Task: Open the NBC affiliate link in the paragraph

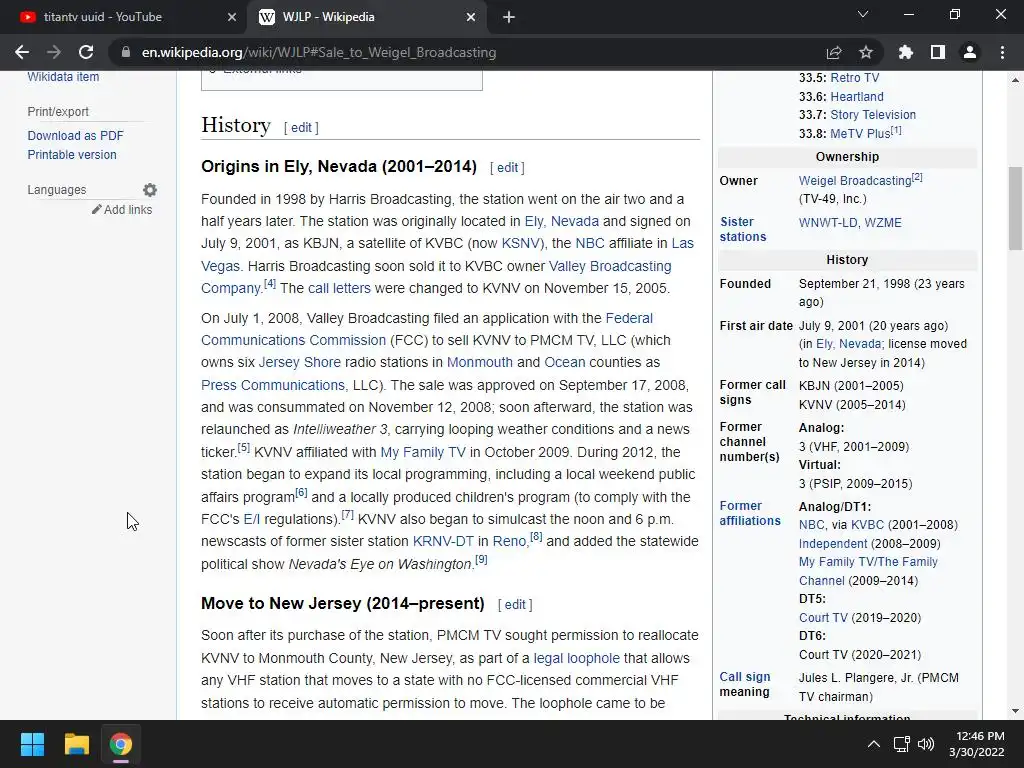Action: point(590,244)
